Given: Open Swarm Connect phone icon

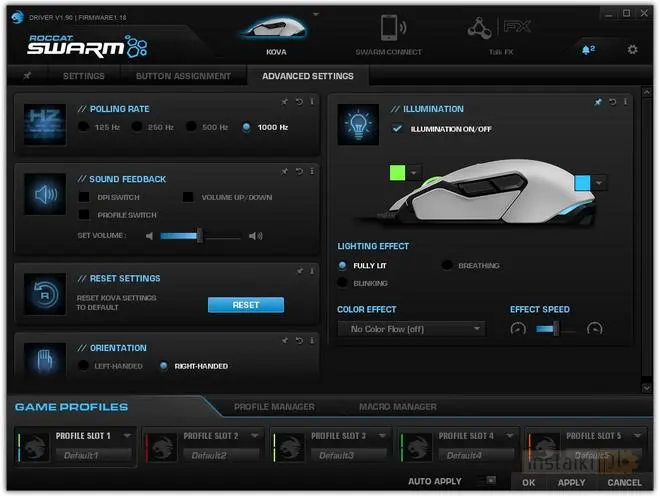Looking at the screenshot, I should click(x=389, y=30).
